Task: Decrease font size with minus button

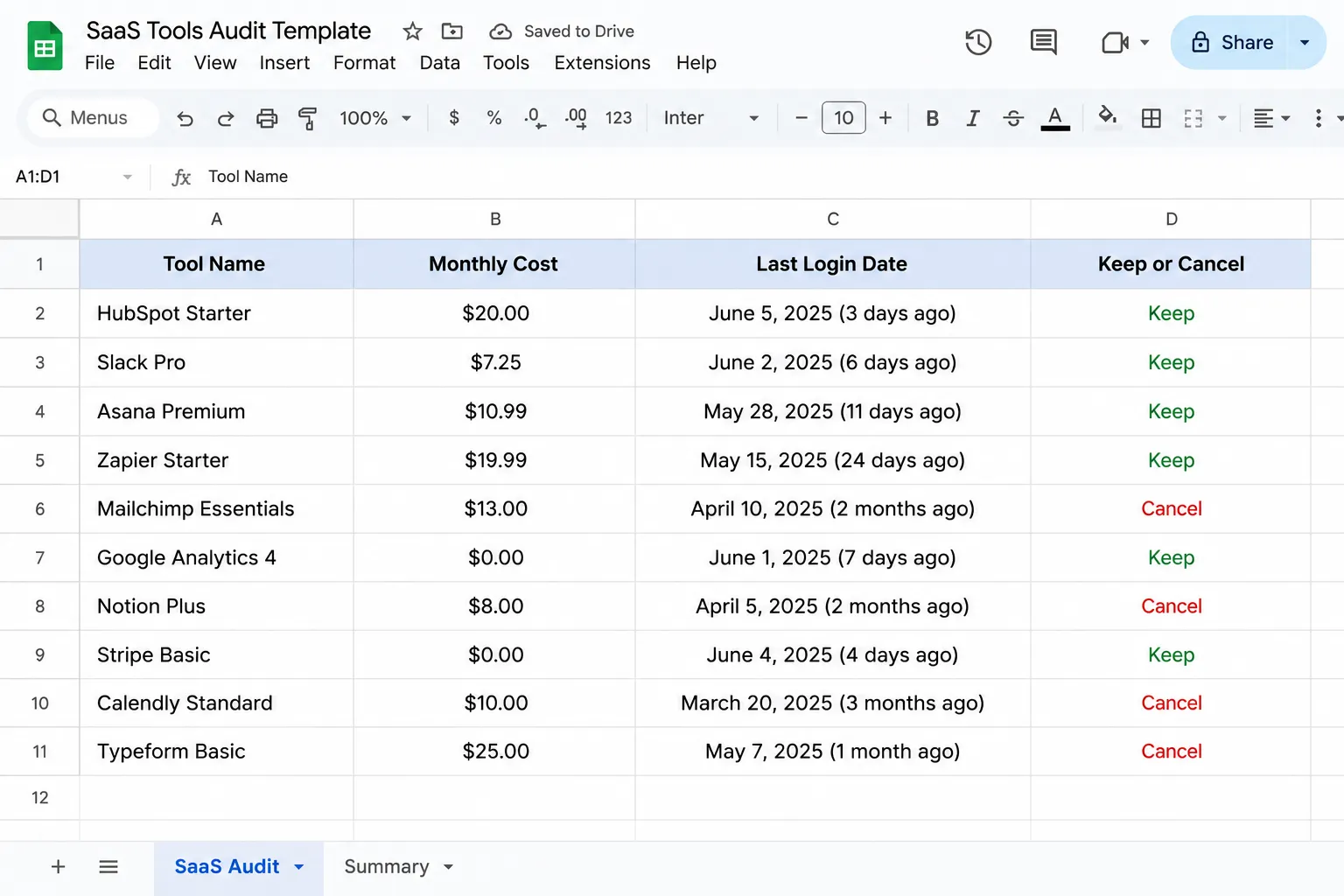Action: (x=801, y=118)
